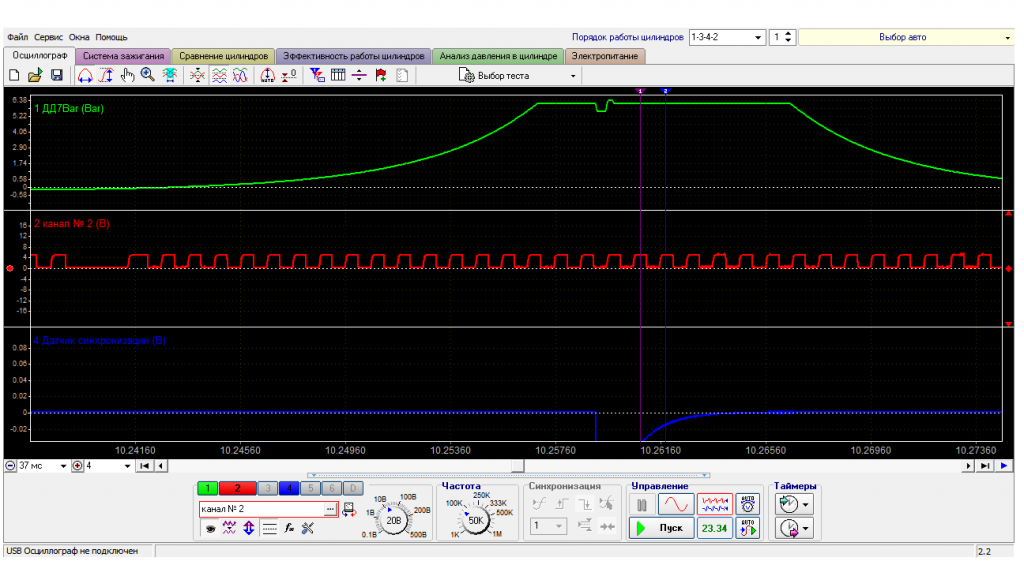Open the Выбор теста dropdown
Image resolution: width=1024 pixels, height=561 pixels.
click(x=573, y=76)
